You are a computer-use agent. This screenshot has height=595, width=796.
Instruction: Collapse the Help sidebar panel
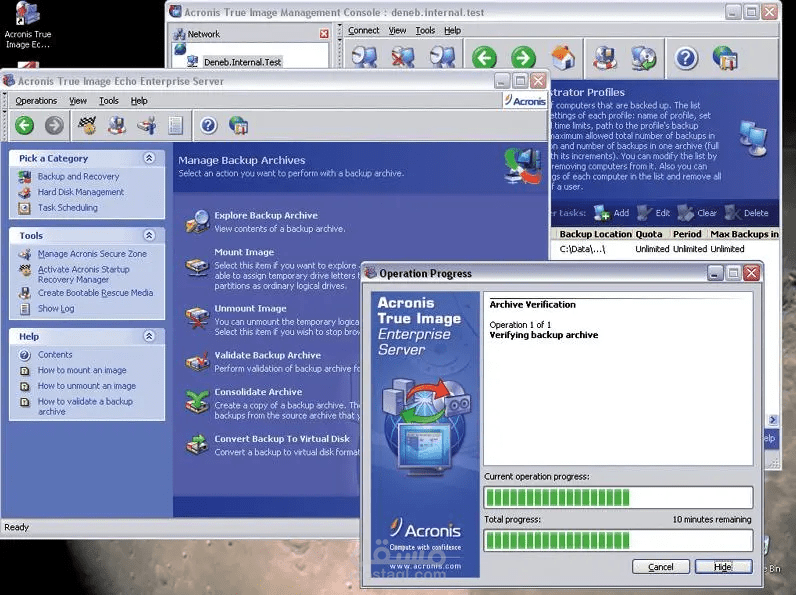[x=149, y=336]
